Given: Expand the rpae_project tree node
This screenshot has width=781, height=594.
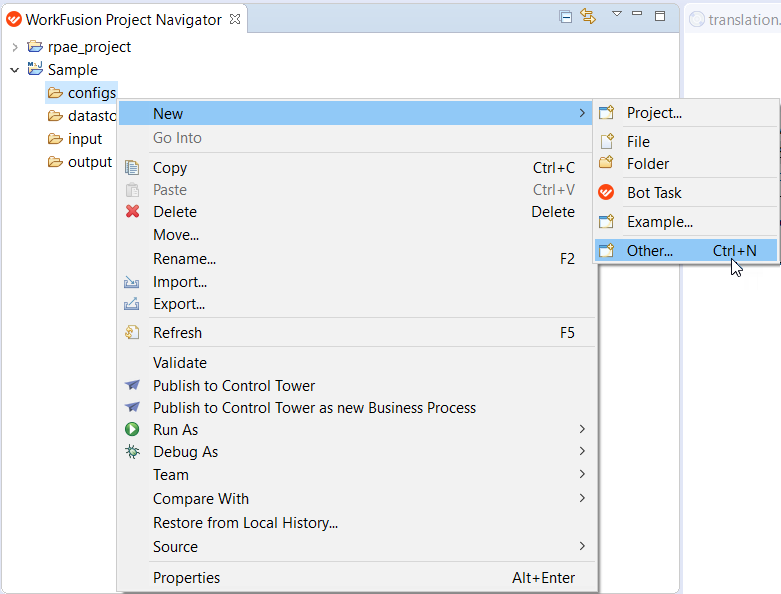Looking at the screenshot, I should pyautogui.click(x=15, y=47).
